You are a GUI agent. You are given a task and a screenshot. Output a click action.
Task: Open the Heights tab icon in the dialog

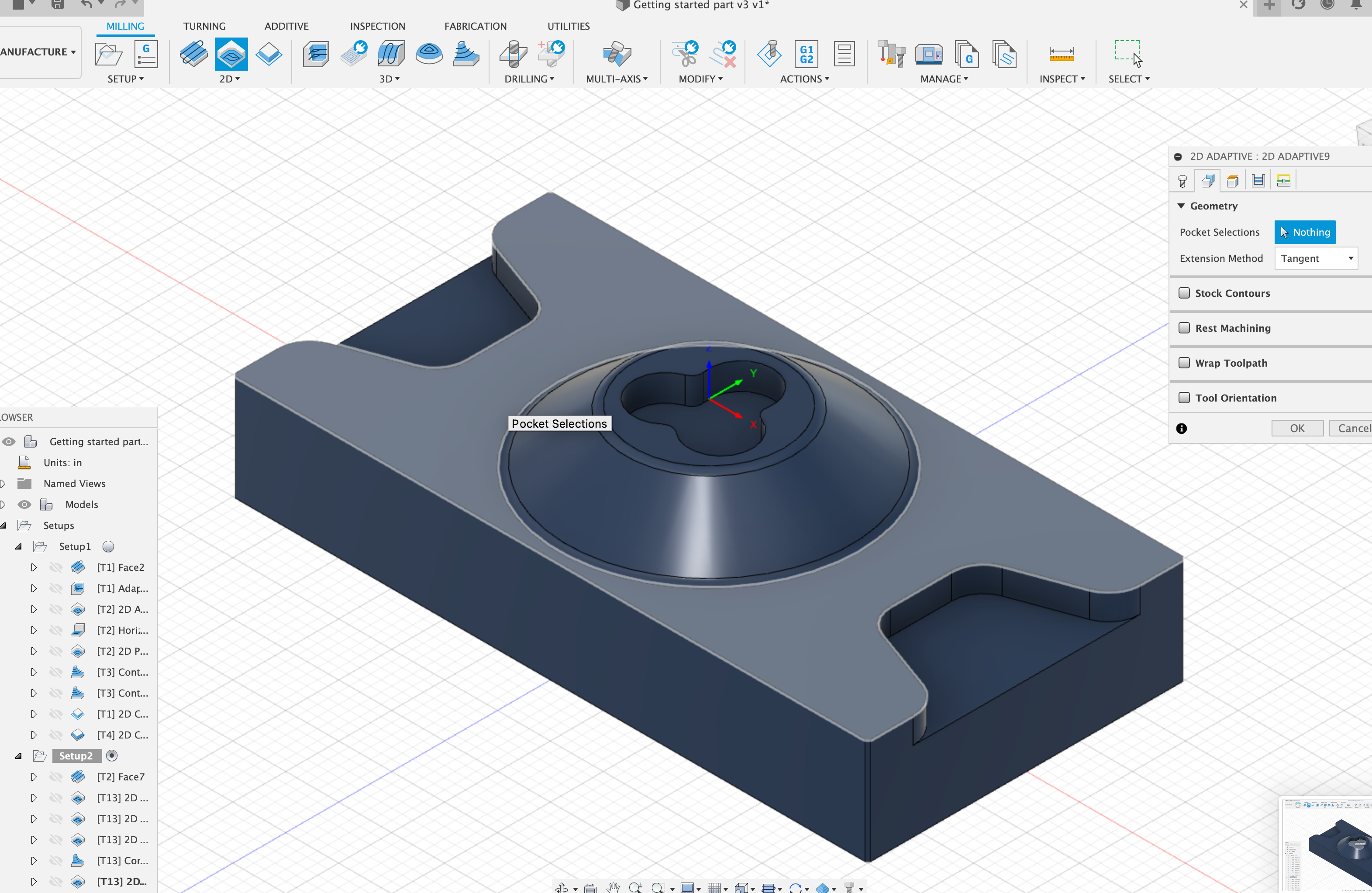tap(1233, 182)
